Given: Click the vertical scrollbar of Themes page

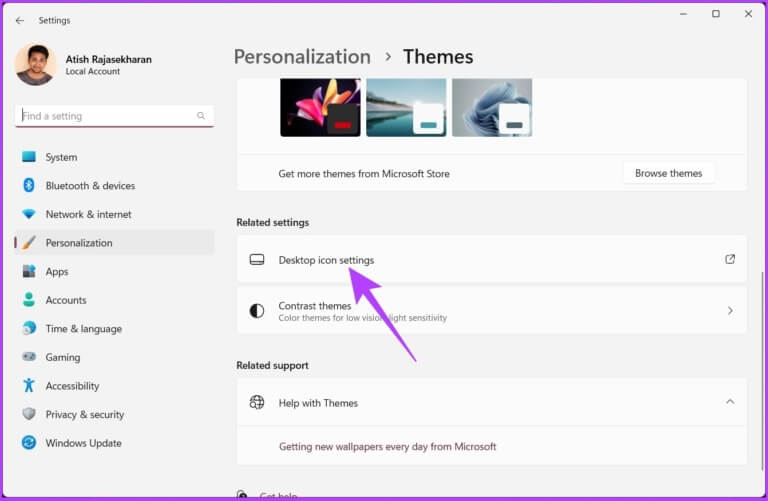Looking at the screenshot, I should click(763, 370).
